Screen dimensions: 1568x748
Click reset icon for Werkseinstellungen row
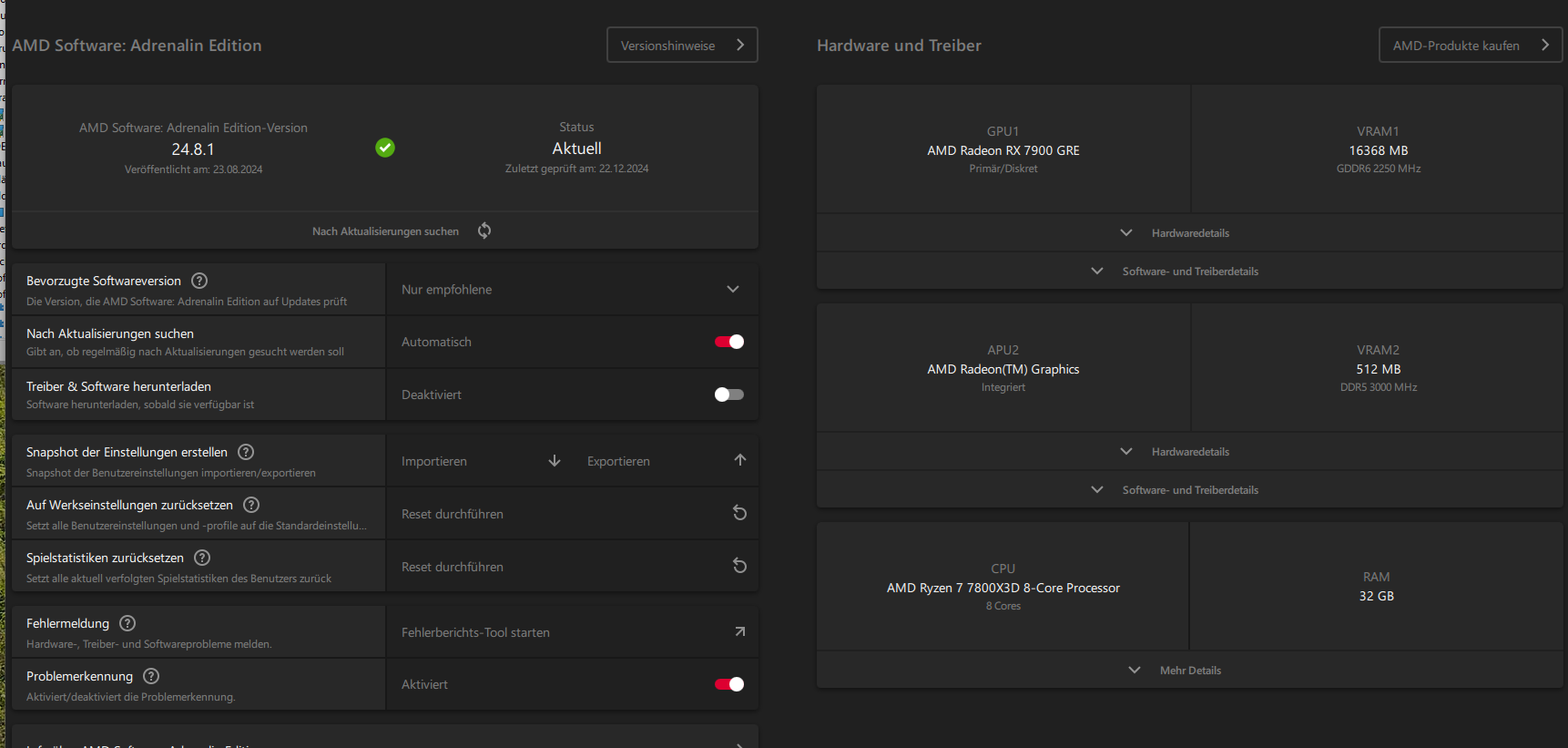point(740,513)
